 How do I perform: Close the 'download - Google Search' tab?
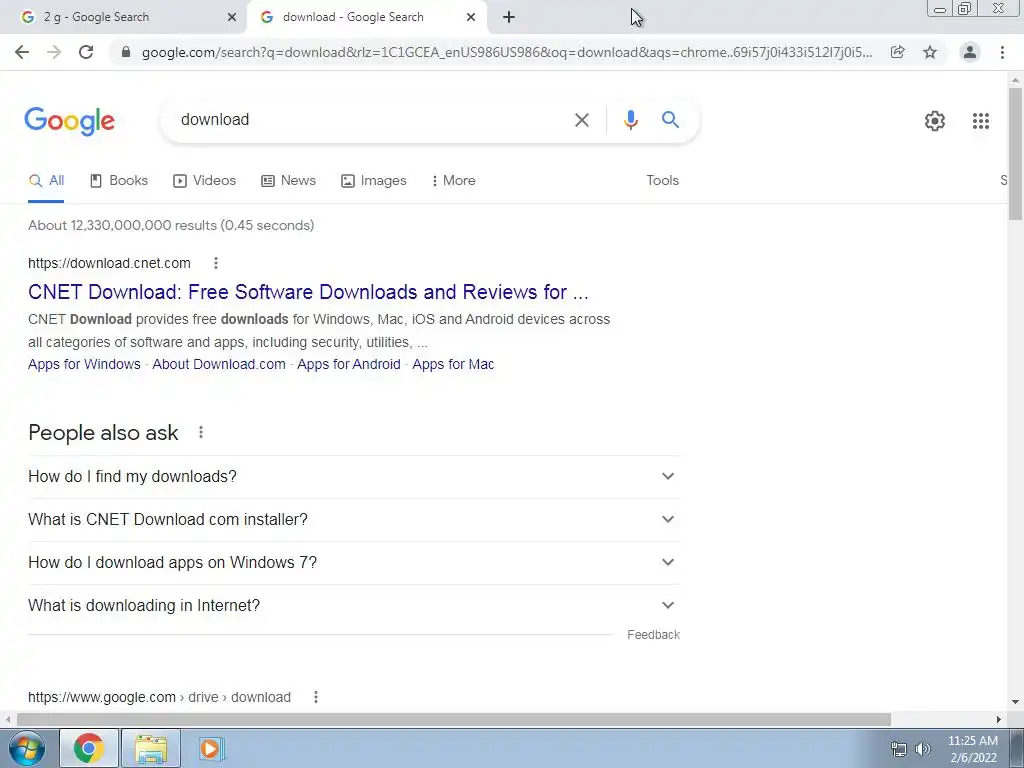pos(471,18)
